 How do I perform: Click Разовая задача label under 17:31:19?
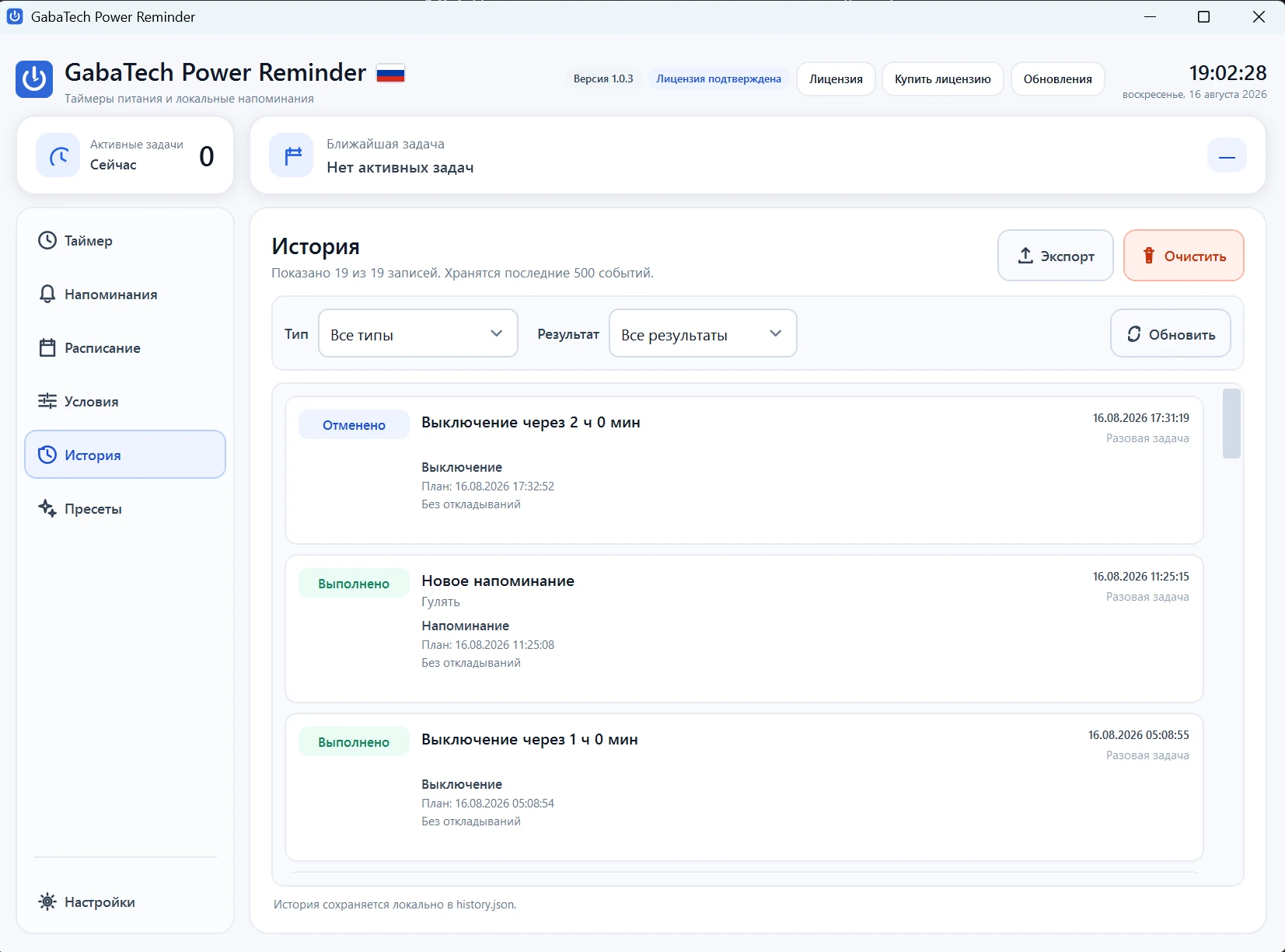[1147, 438]
